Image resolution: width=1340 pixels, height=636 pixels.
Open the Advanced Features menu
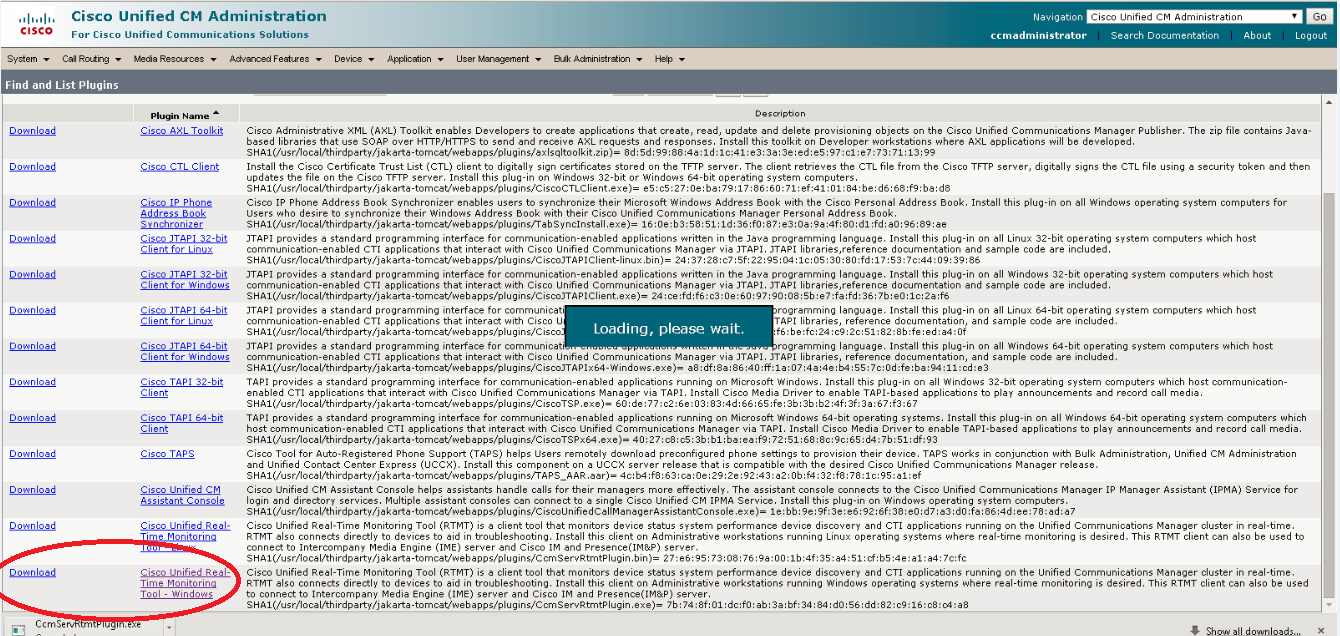[275, 59]
